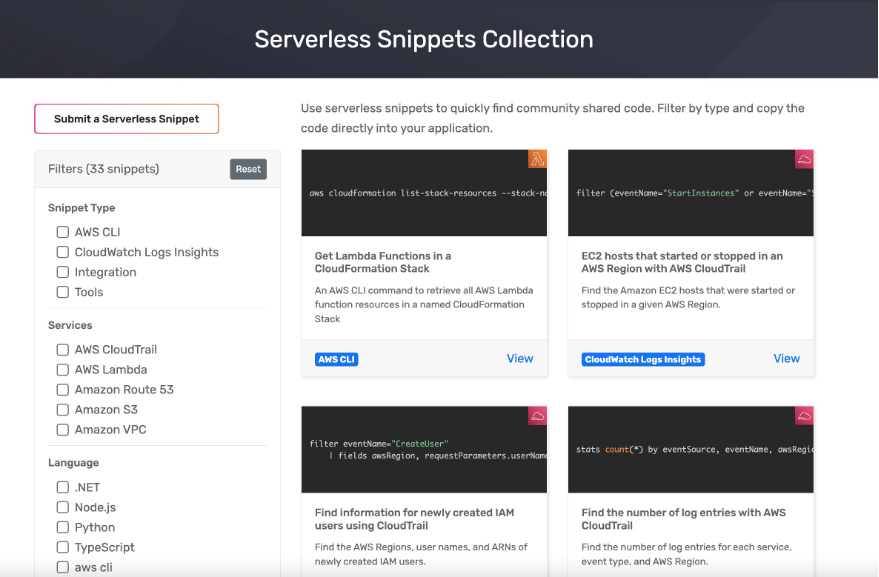This screenshot has width=879, height=577.
Task: Open the stats count code preview
Action: tap(691, 450)
